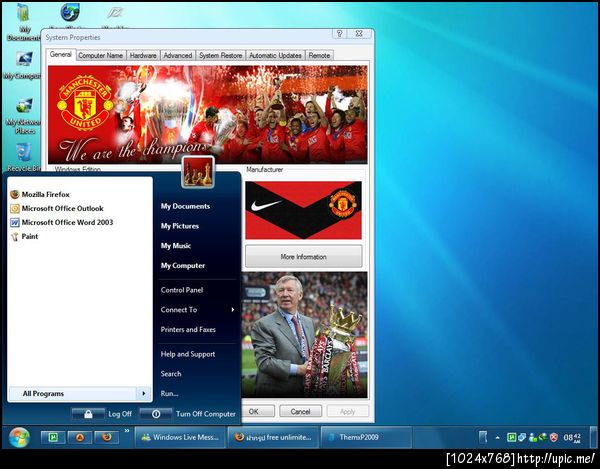The width and height of the screenshot is (600, 469).
Task: Click the Nike Manchester United manufacturer logo
Action: 303,210
